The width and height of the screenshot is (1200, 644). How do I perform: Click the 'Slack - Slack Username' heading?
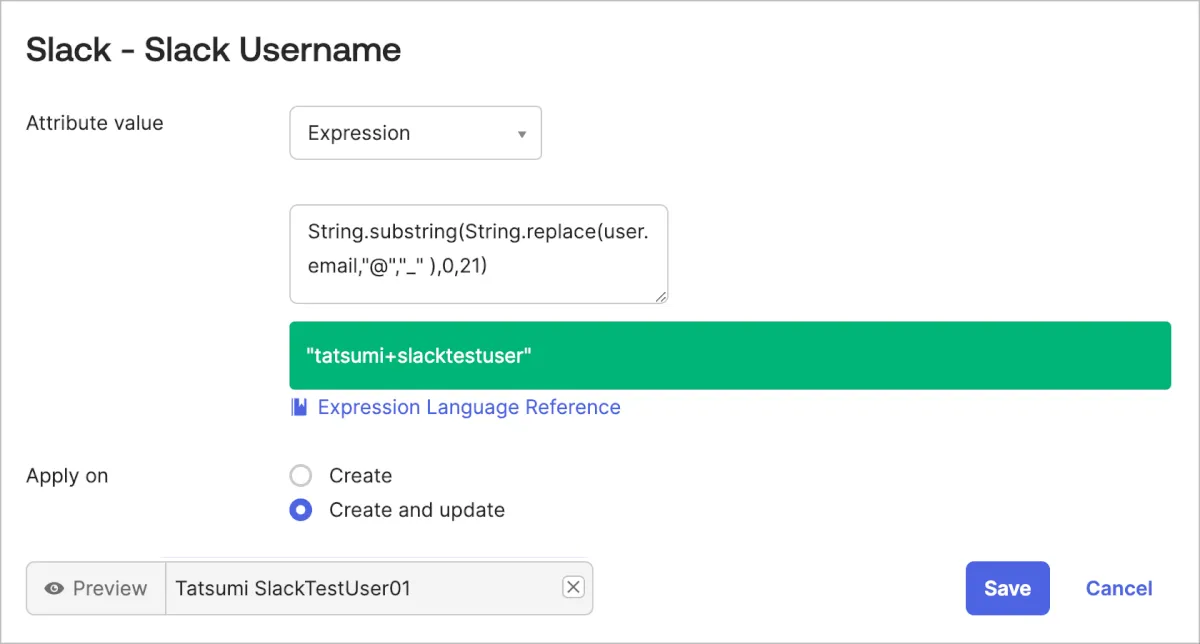coord(213,49)
